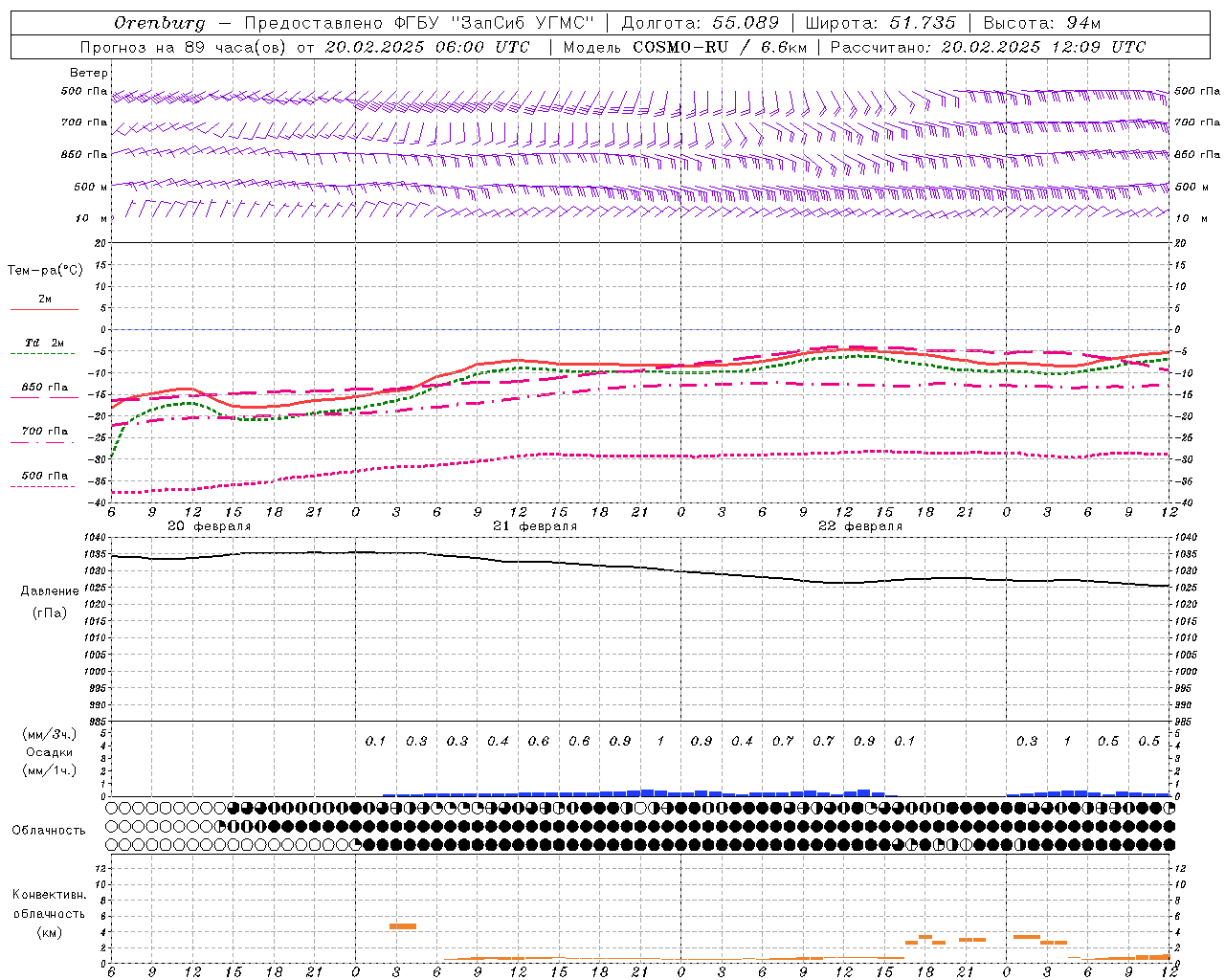
Task: Click the '20 февраля' date label
Action: coord(209,526)
